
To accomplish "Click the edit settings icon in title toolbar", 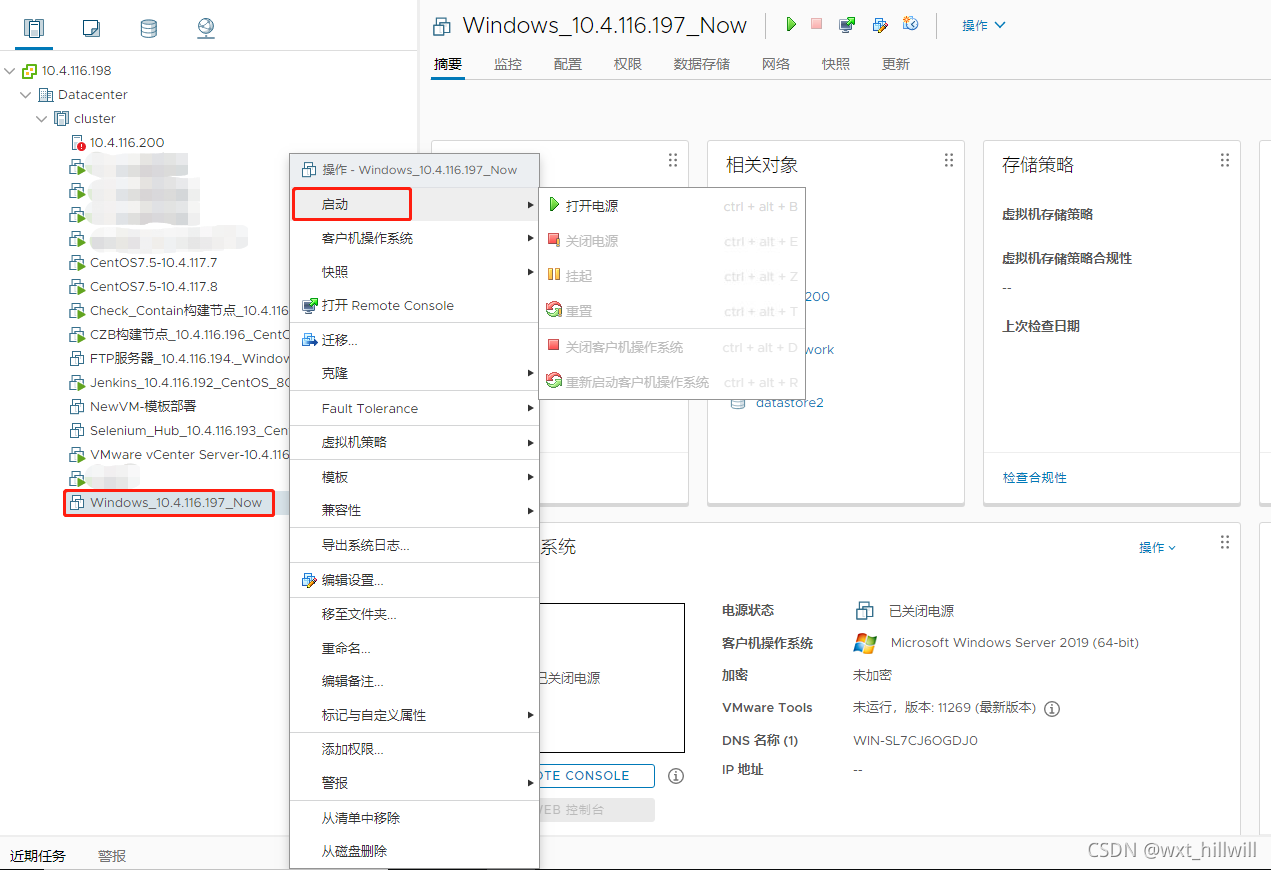I will tap(880, 24).
